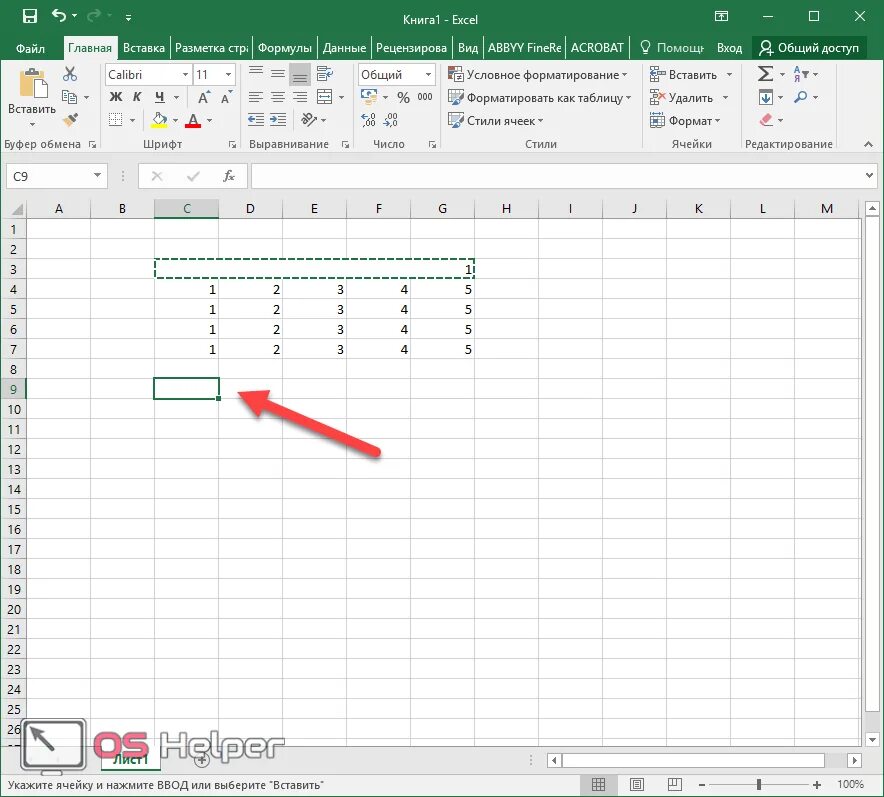The image size is (884, 797).
Task: Click the Decrease Decimal icon
Action: point(390,119)
